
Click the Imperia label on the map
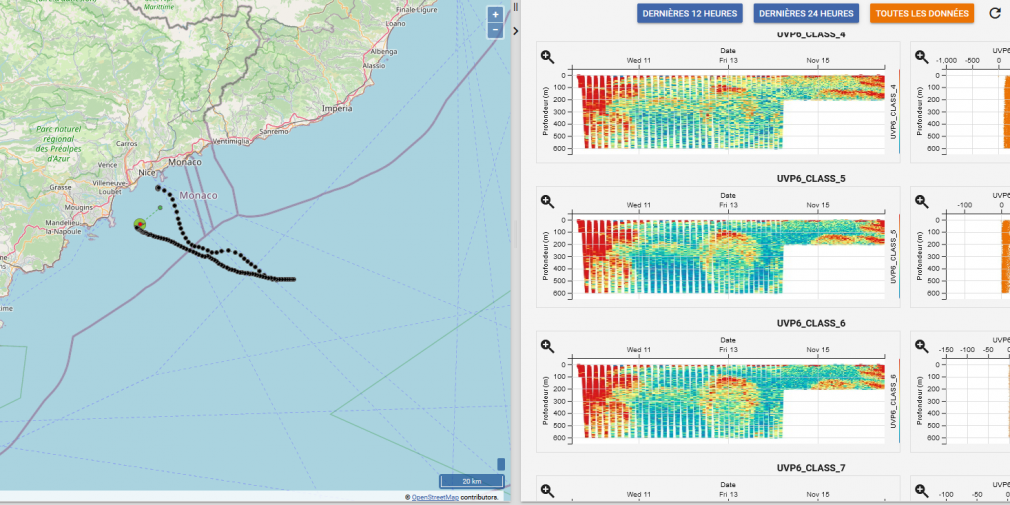pos(337,108)
